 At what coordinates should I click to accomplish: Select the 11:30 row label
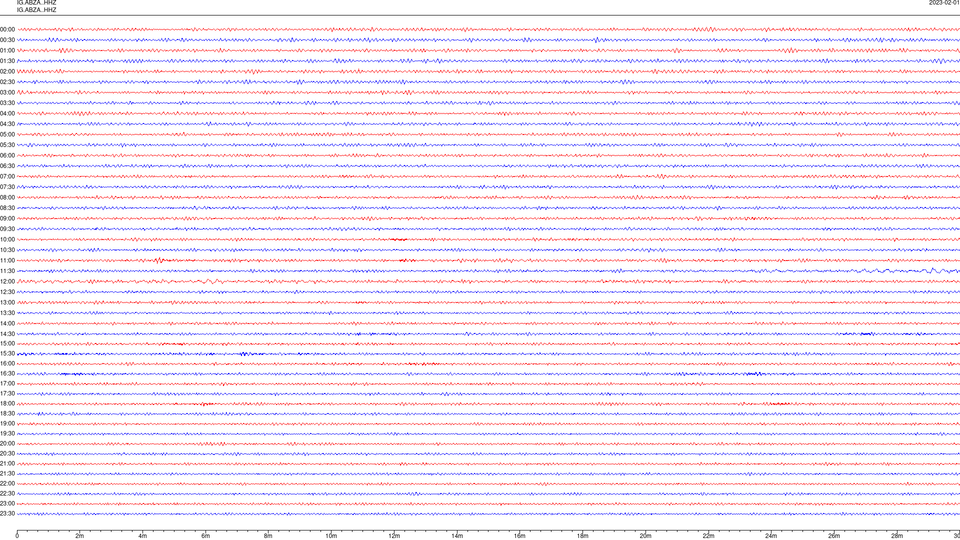[x=7, y=271]
